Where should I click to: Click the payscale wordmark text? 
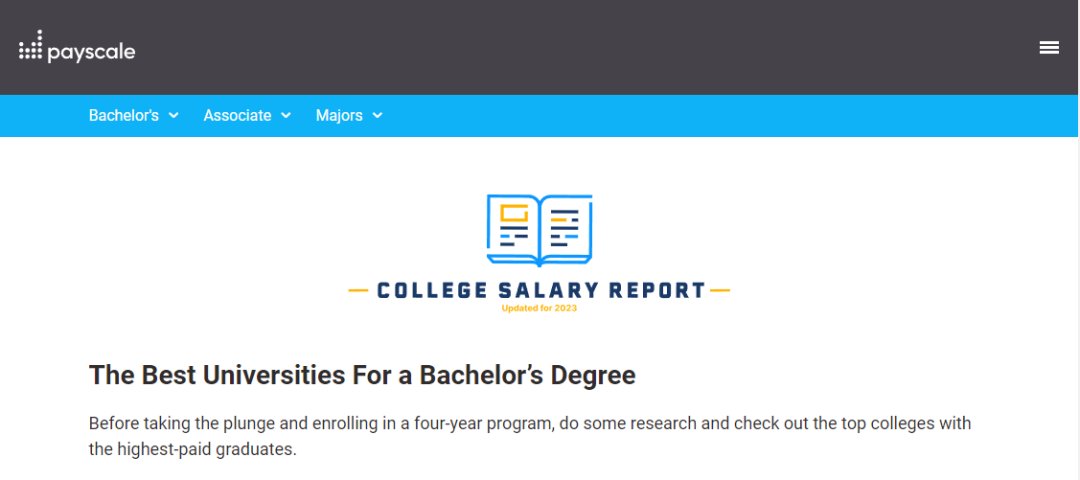click(x=91, y=52)
